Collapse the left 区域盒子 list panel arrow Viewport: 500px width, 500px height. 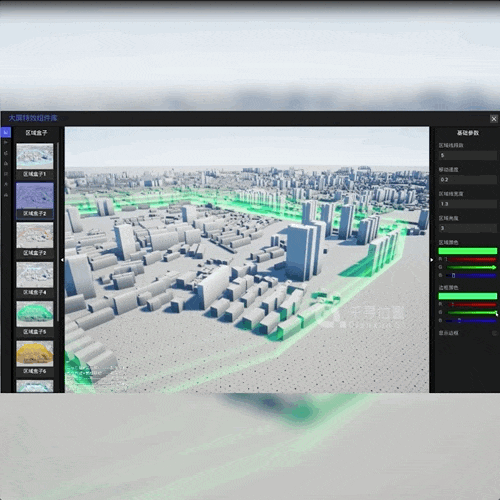62,260
